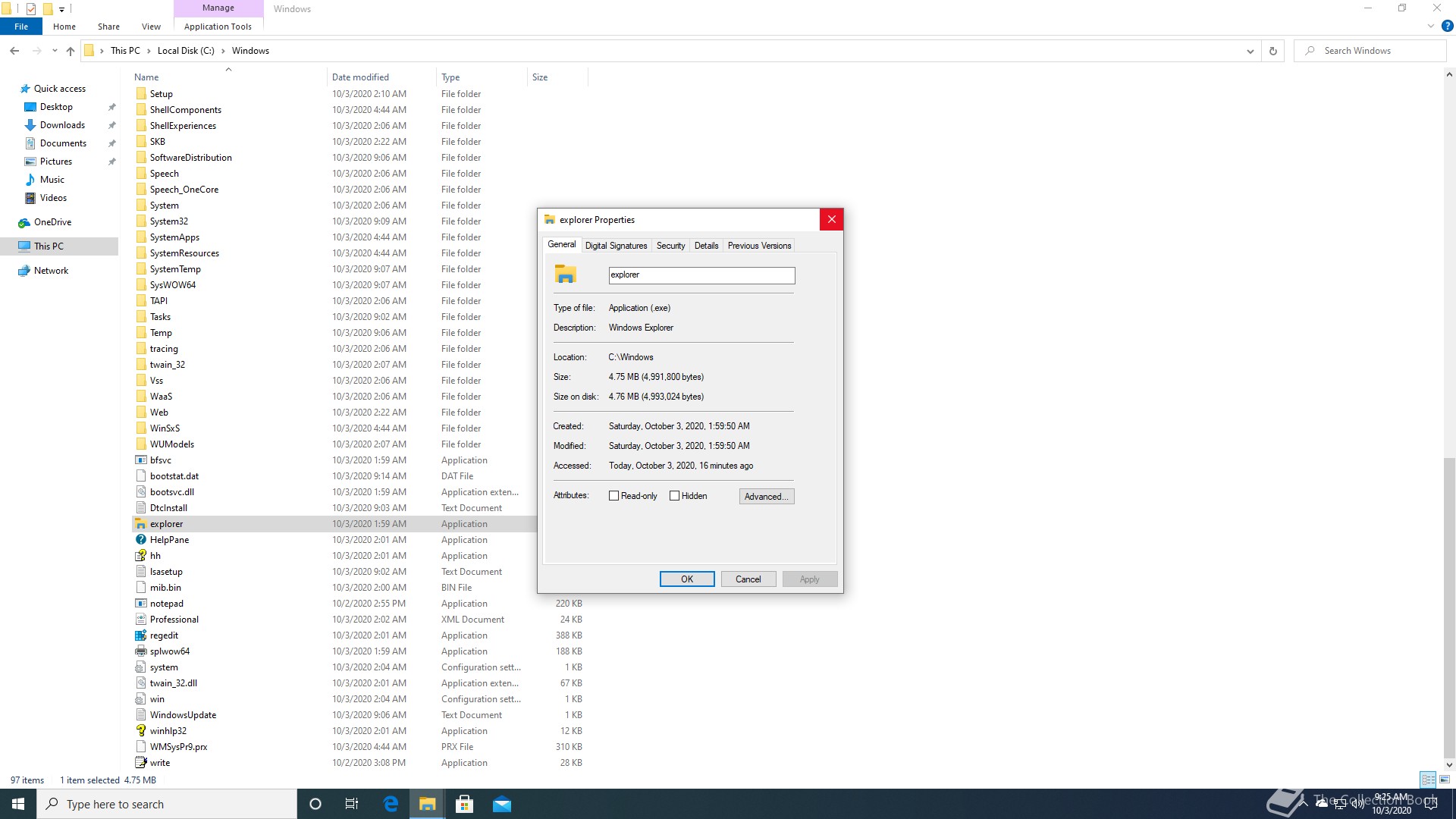
Task: Open Help with the blue question icon
Action: [x=1447, y=26]
